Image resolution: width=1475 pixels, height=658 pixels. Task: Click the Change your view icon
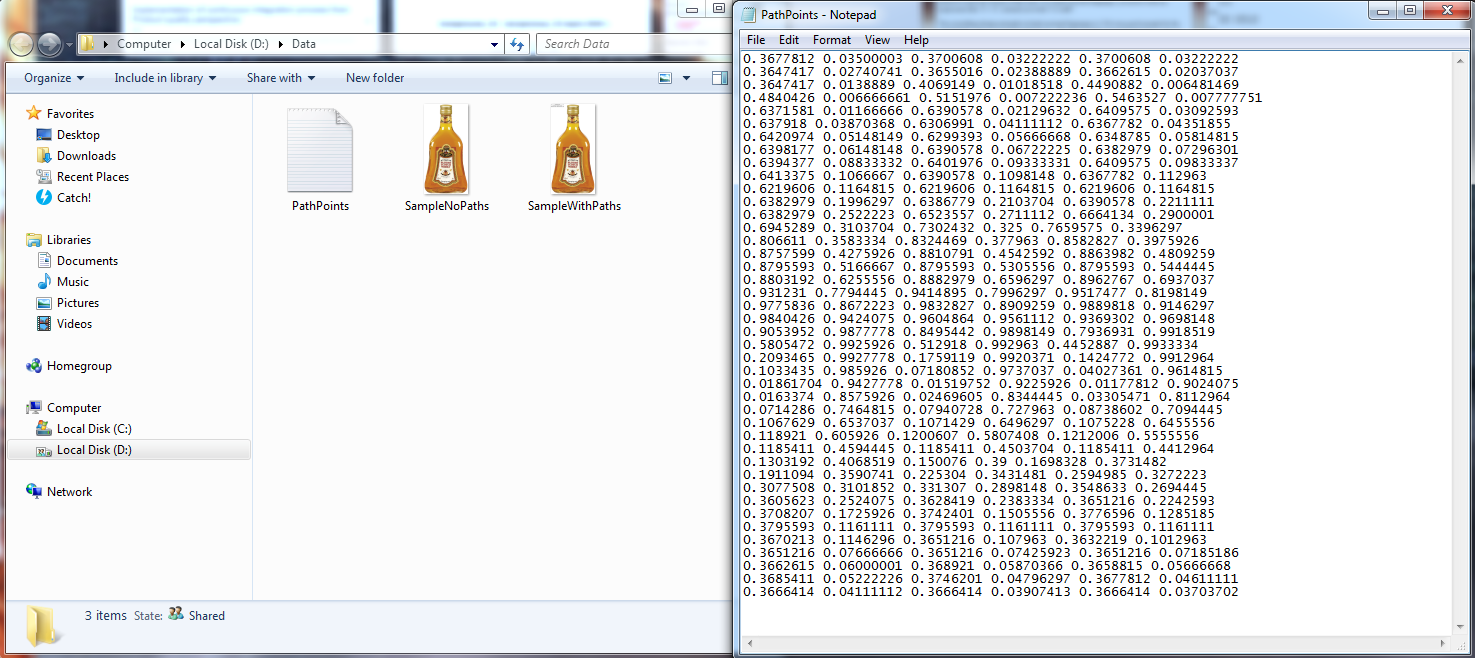665,78
